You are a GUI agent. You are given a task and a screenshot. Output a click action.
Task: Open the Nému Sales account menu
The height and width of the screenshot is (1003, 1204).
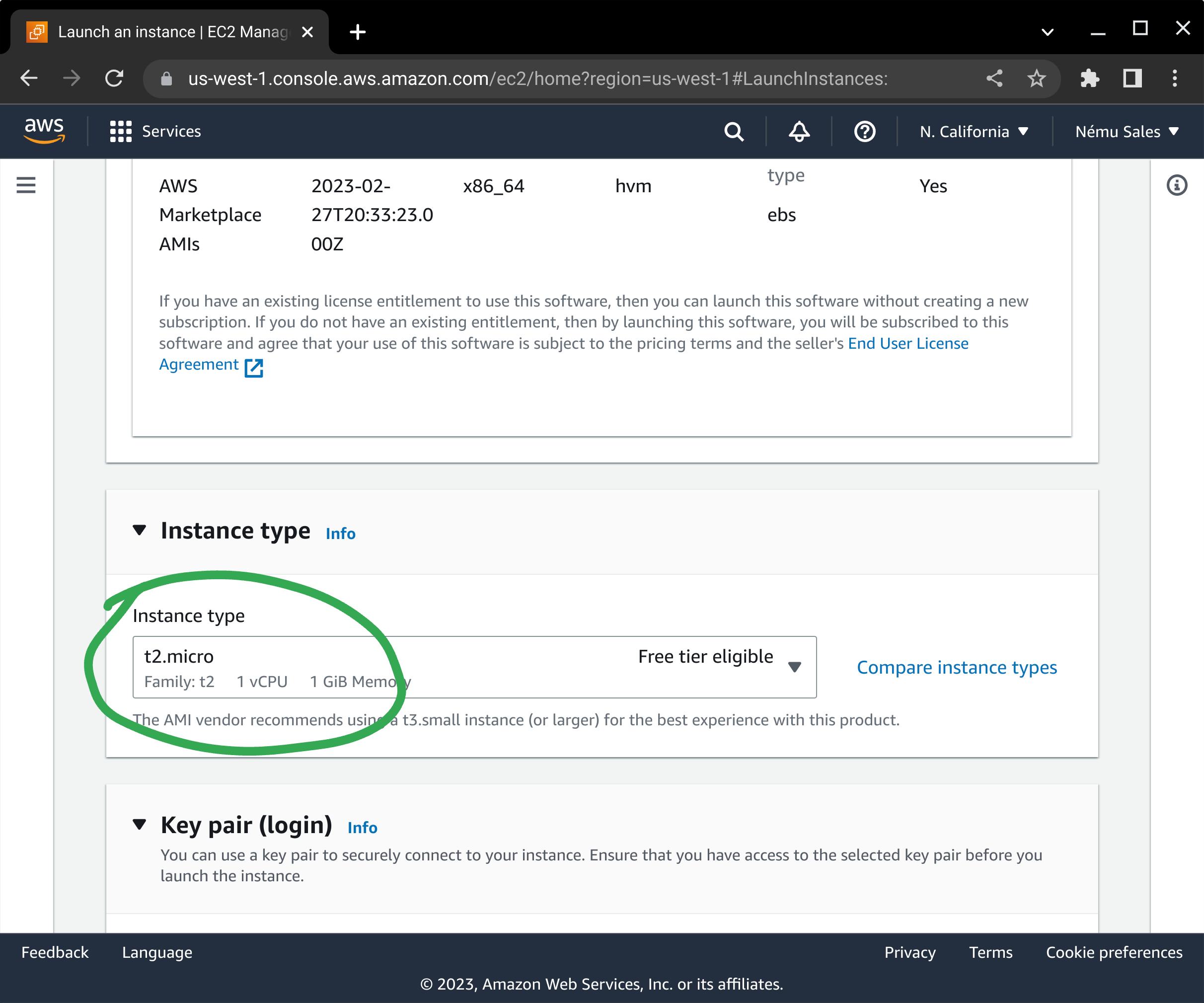[1127, 132]
